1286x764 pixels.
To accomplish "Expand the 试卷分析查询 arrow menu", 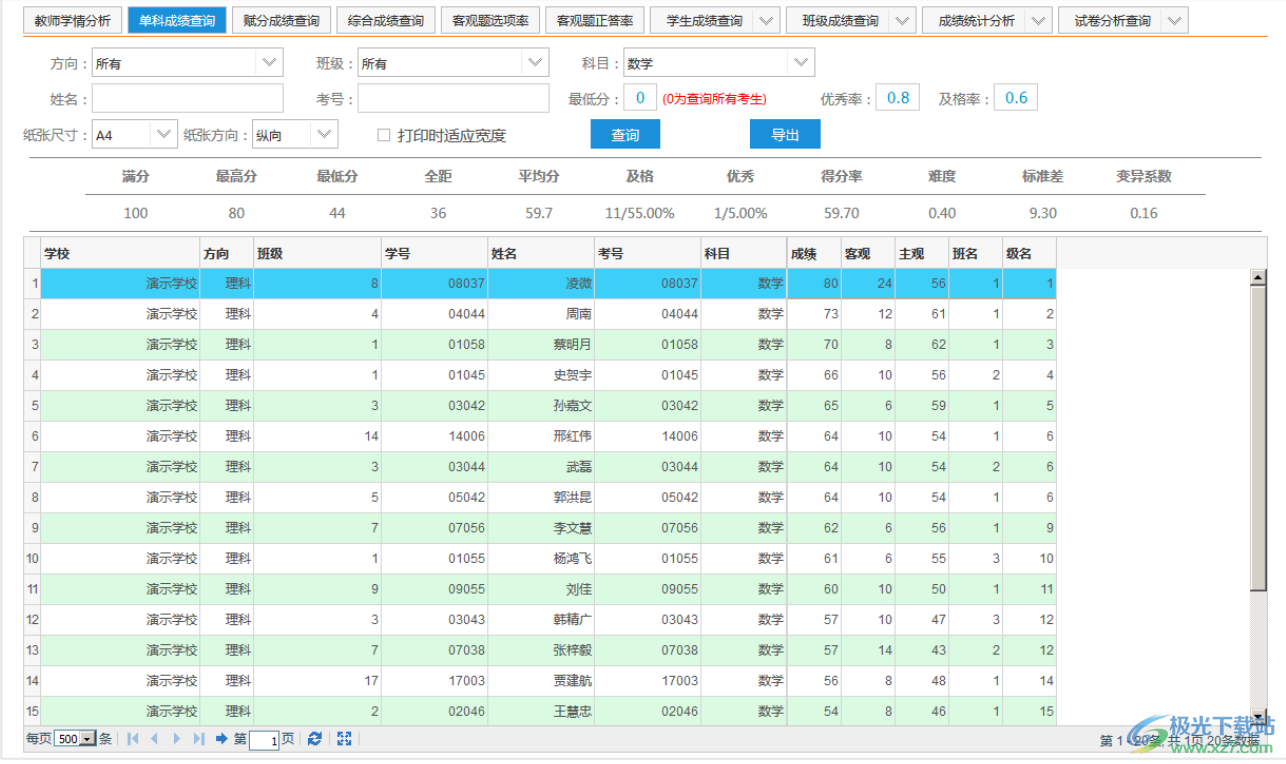I will pos(1175,20).
